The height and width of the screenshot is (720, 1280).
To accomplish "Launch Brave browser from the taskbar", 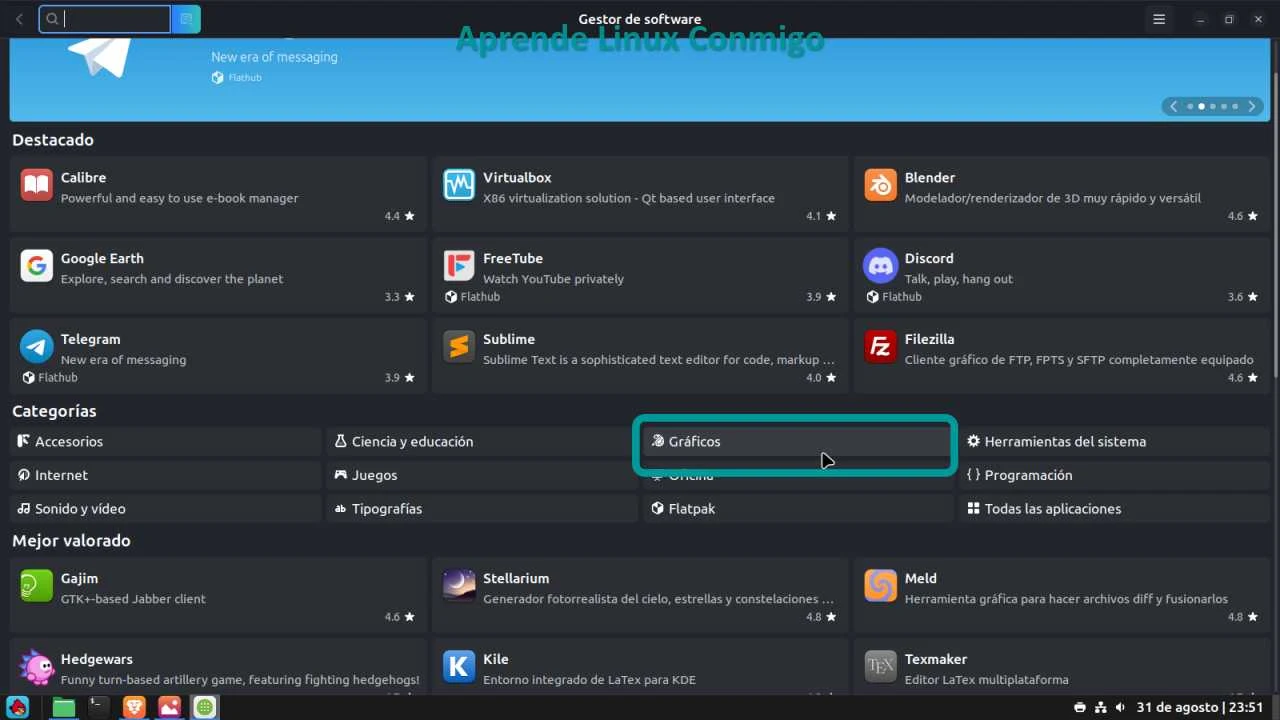I will point(134,708).
